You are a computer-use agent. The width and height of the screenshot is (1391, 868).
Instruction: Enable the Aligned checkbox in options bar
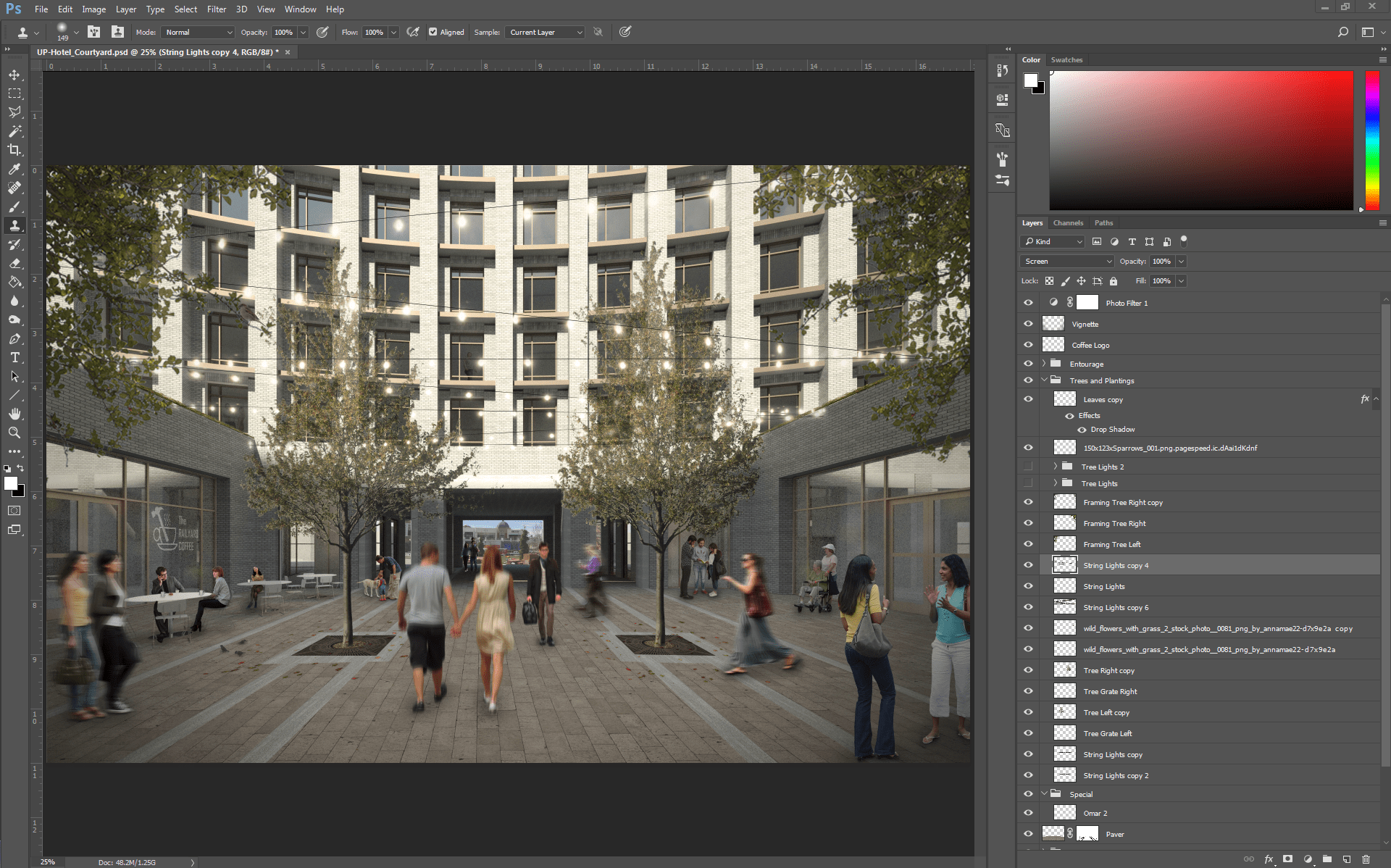(435, 32)
